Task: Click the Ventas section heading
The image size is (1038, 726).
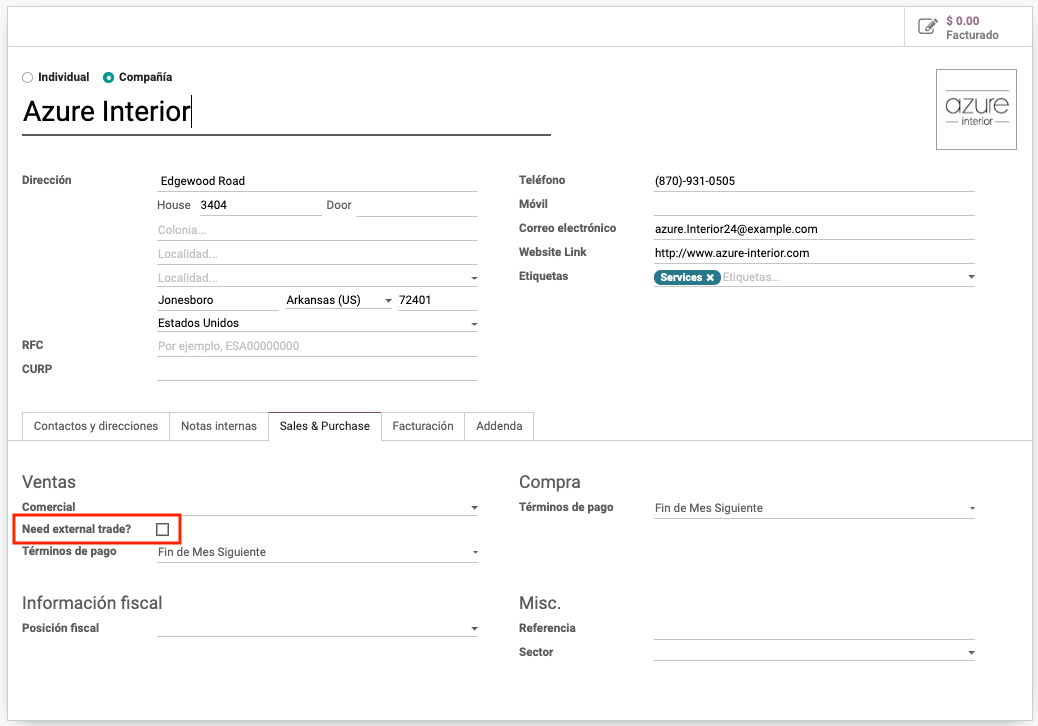Action: coord(48,482)
